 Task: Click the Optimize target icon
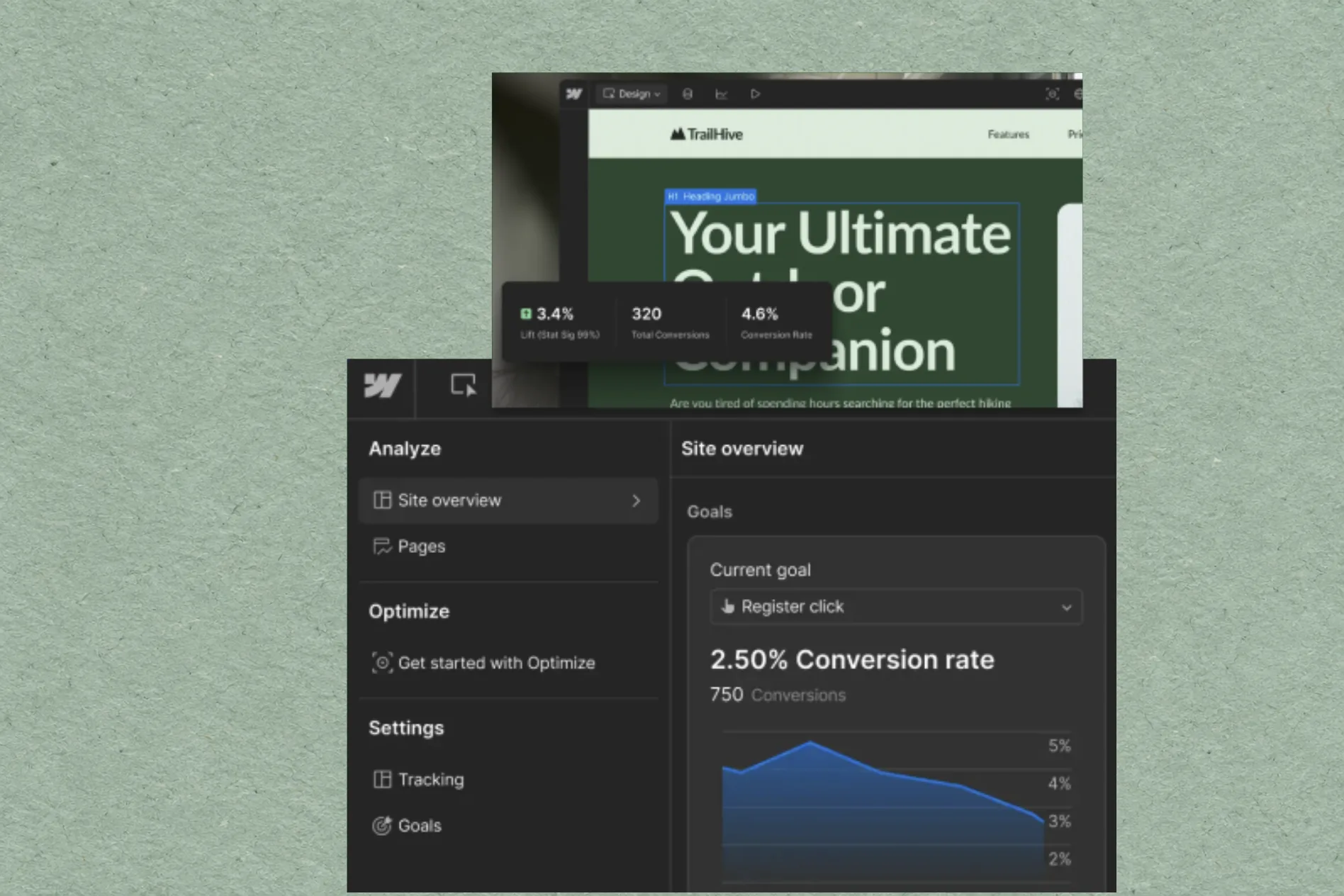click(382, 663)
